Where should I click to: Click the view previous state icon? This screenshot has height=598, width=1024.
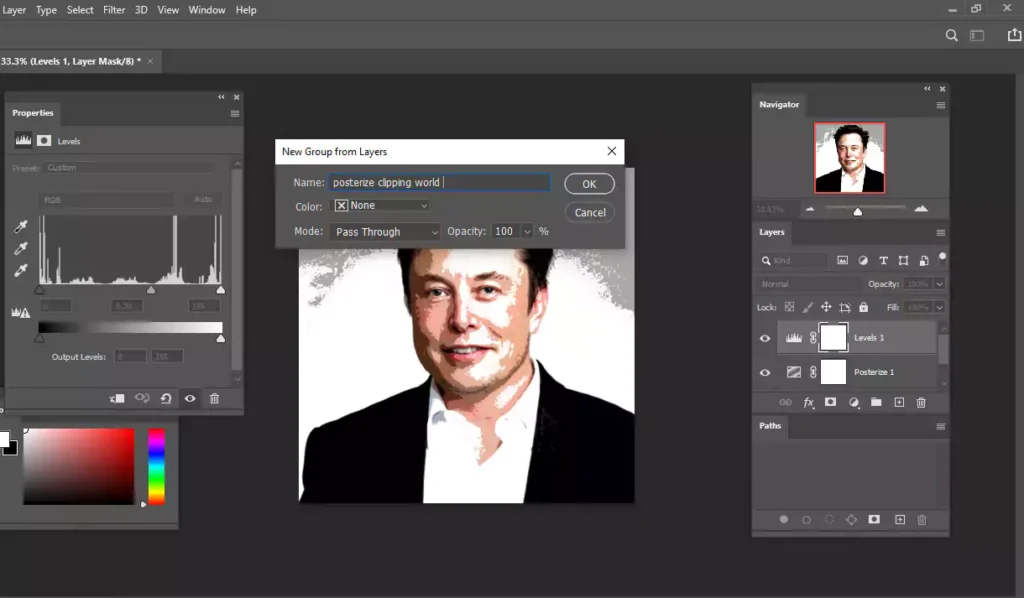[x=142, y=398]
